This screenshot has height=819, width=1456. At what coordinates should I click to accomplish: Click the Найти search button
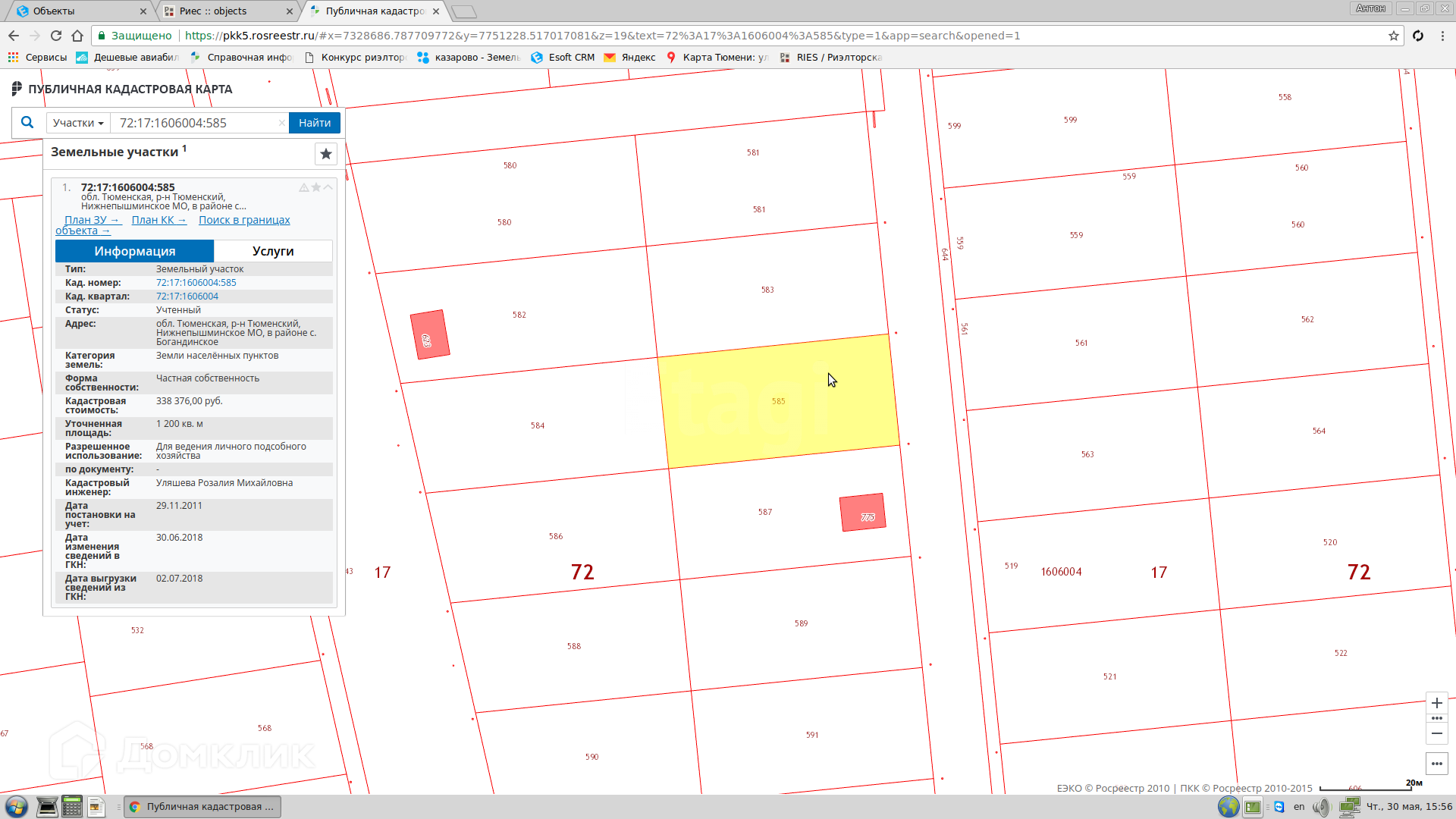coord(314,123)
